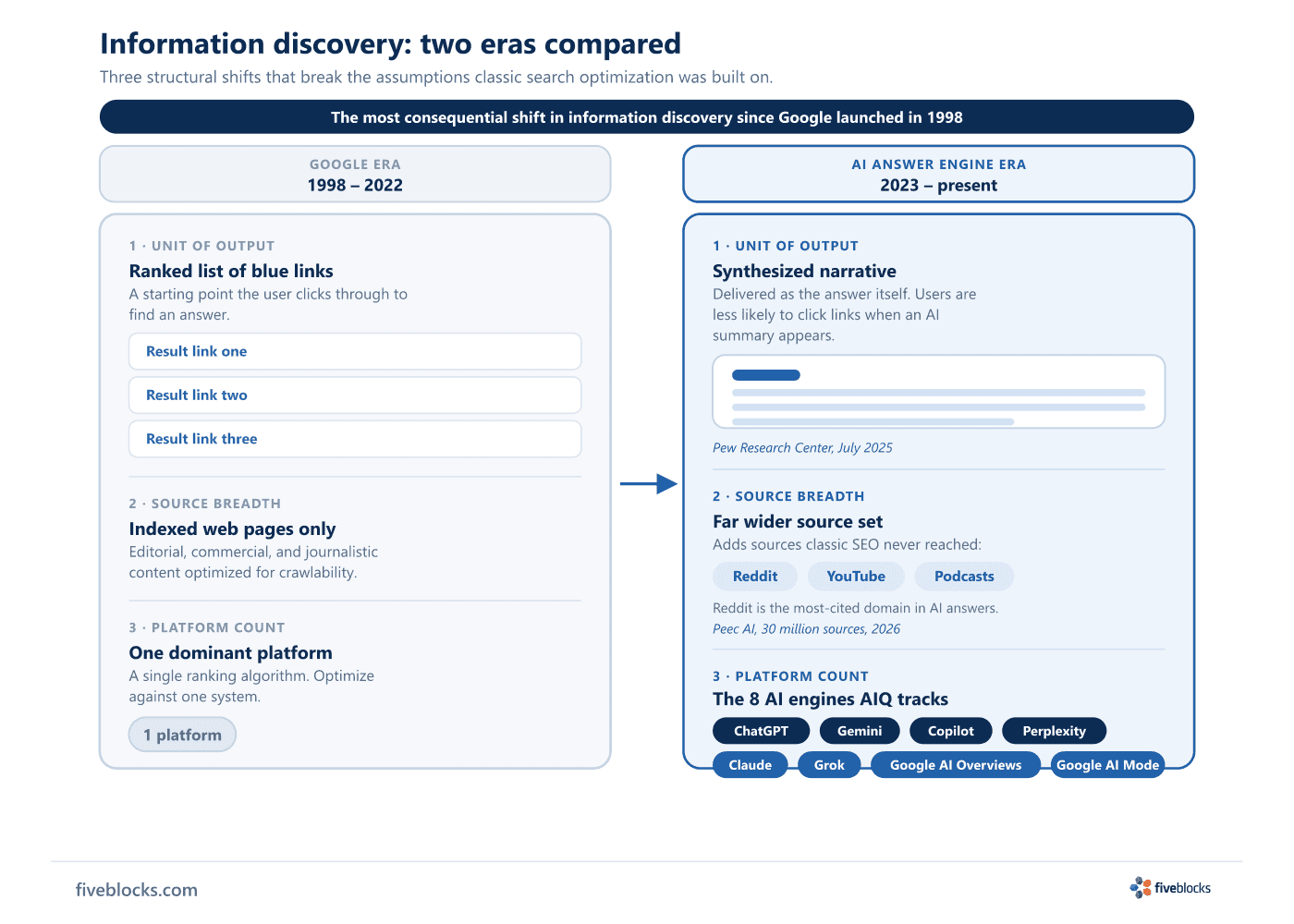Select the Result link two box
Viewport: 1294px width, 924px height.
[x=355, y=395]
